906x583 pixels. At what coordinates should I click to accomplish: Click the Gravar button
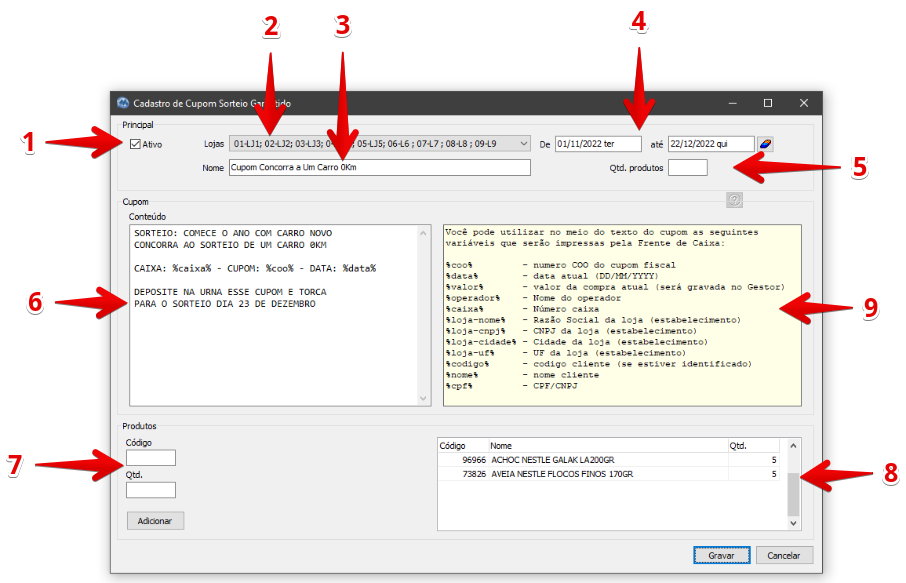point(722,555)
